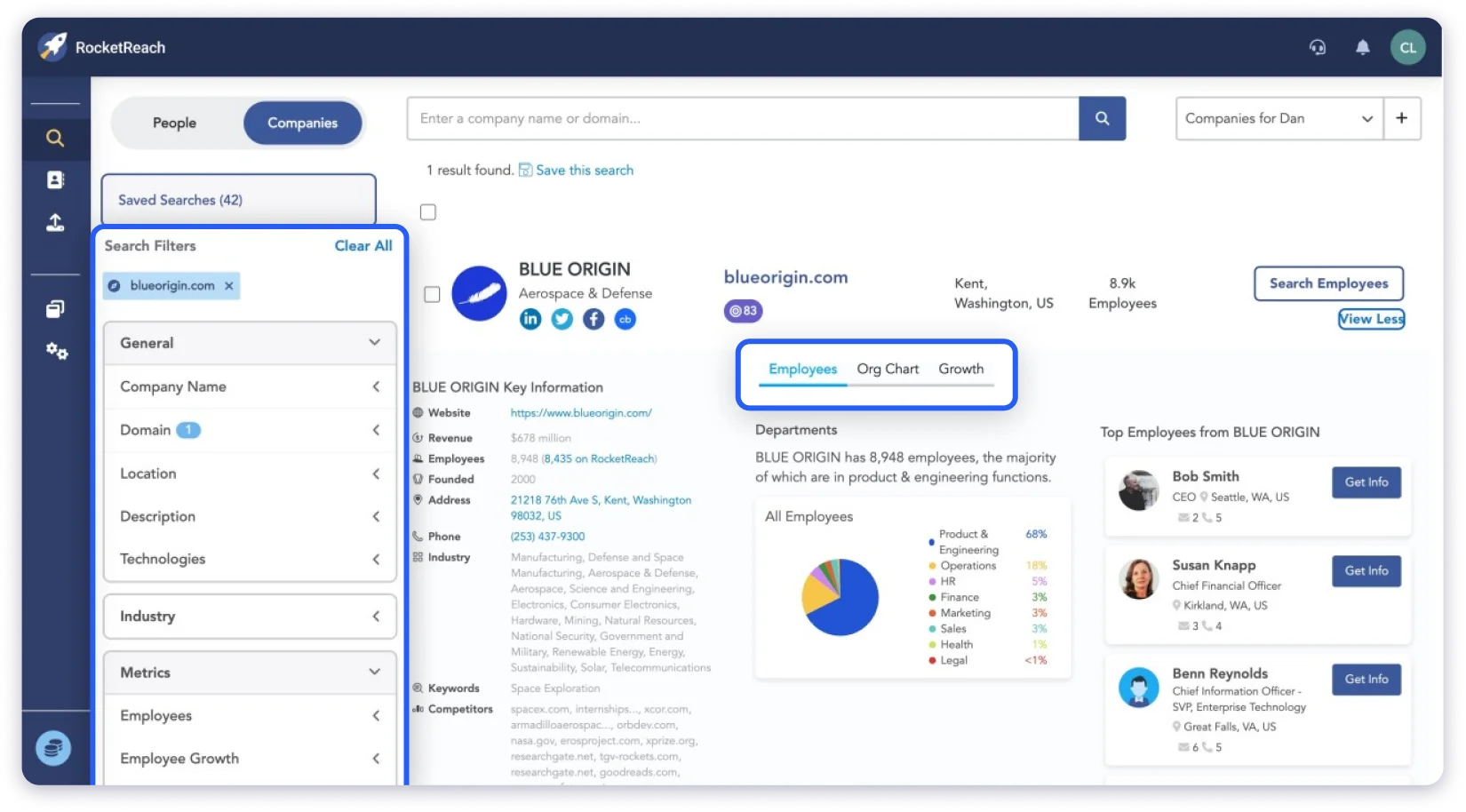The height and width of the screenshot is (812, 1466).
Task: Open https://www.blueorigin.com/ website link
Action: point(581,413)
